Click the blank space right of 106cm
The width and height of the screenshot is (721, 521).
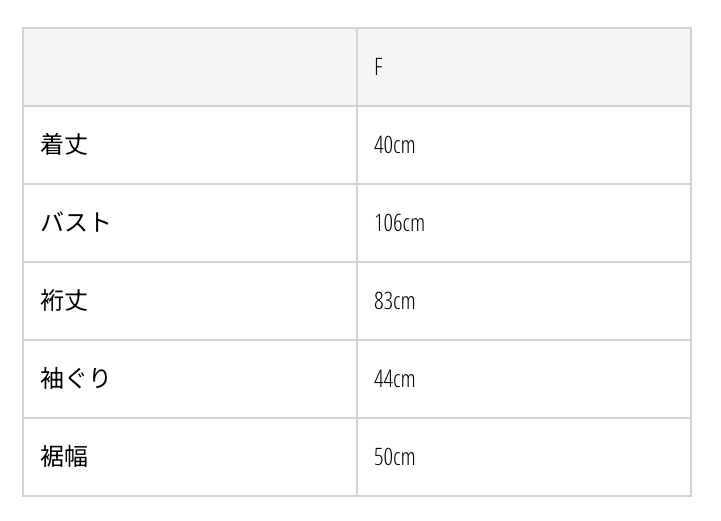[x=560, y=223]
